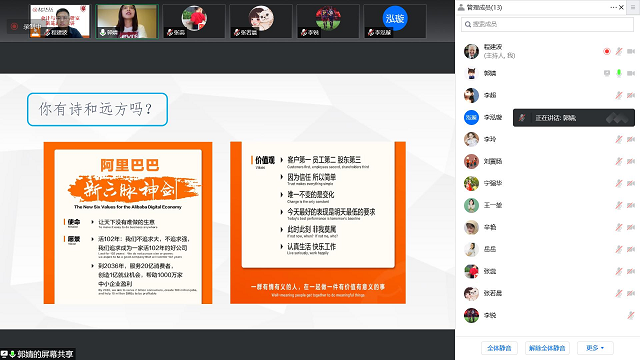Unmute 李超's microphone
This screenshot has width=640, height=360.
pyautogui.click(x=619, y=96)
